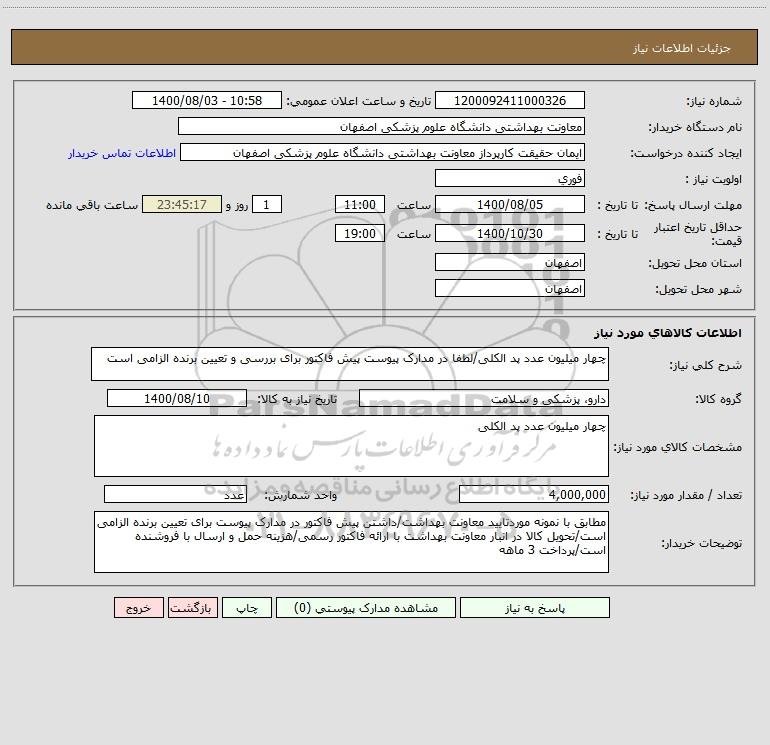
Task: Click 'واحد شمارش:' label
Action: [301, 495]
